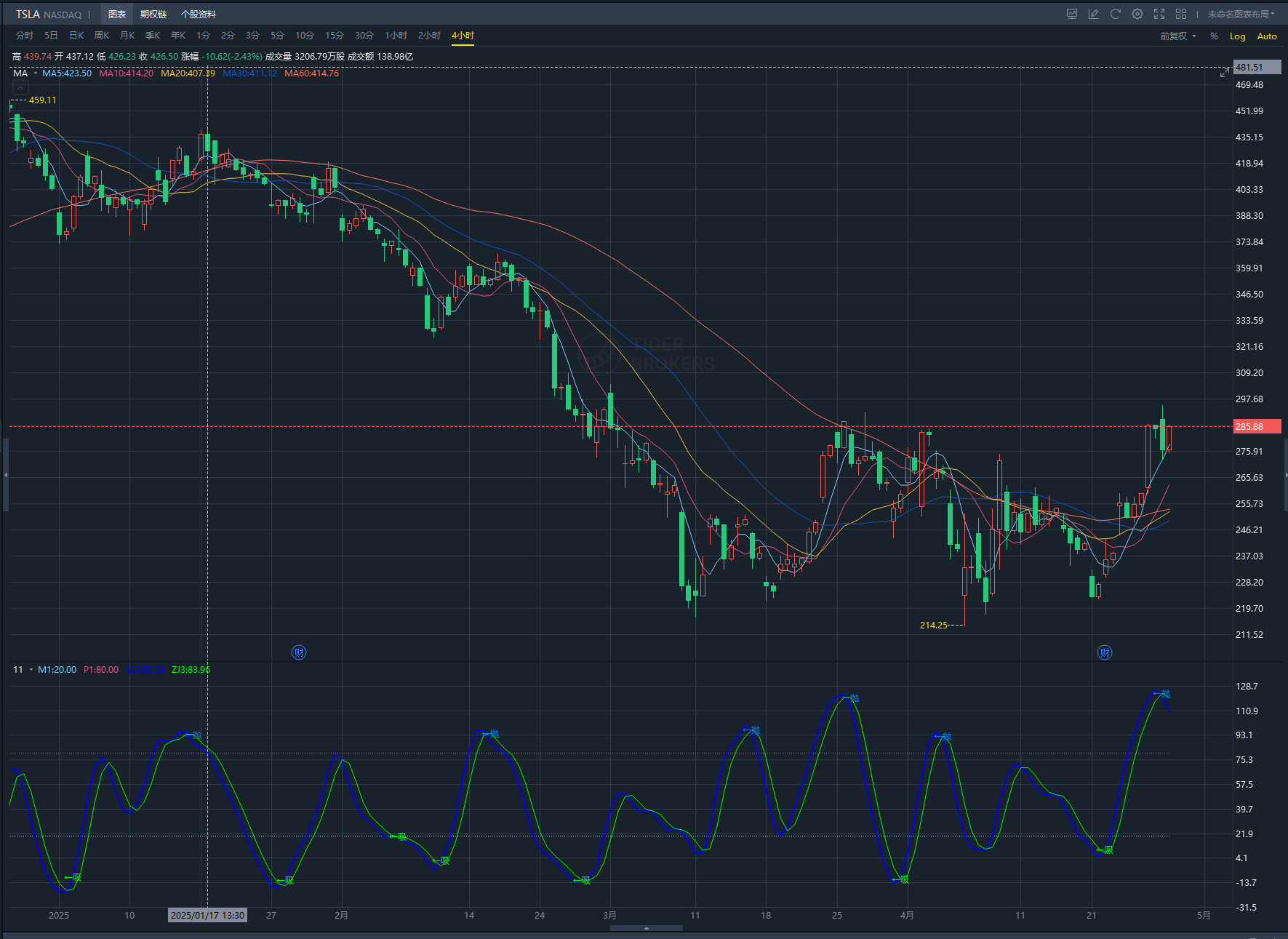Open the sub-indicator 11 dropdown
Image resolution: width=1288 pixels, height=939 pixels.
tap(31, 670)
